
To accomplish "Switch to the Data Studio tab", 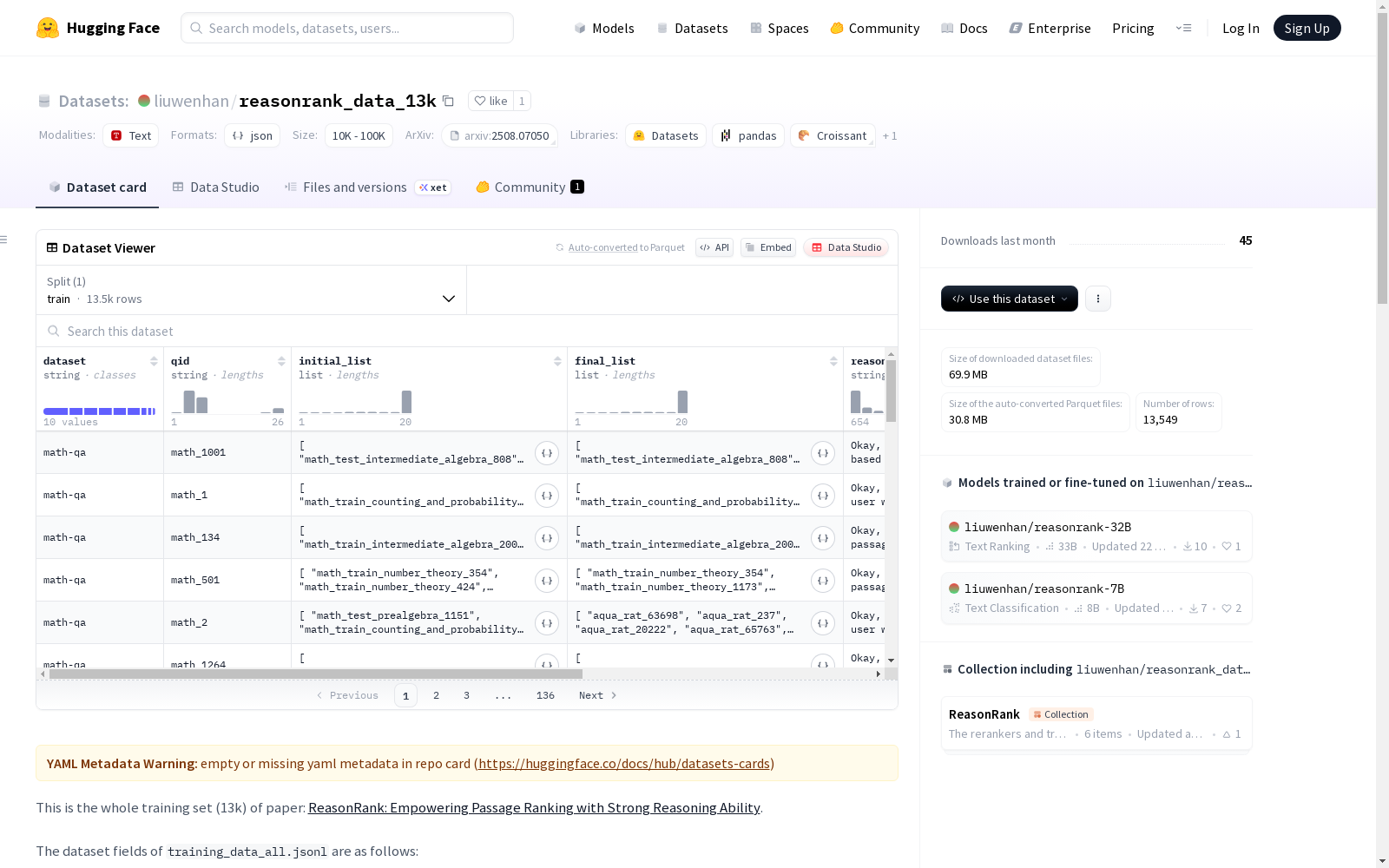I will 216,187.
